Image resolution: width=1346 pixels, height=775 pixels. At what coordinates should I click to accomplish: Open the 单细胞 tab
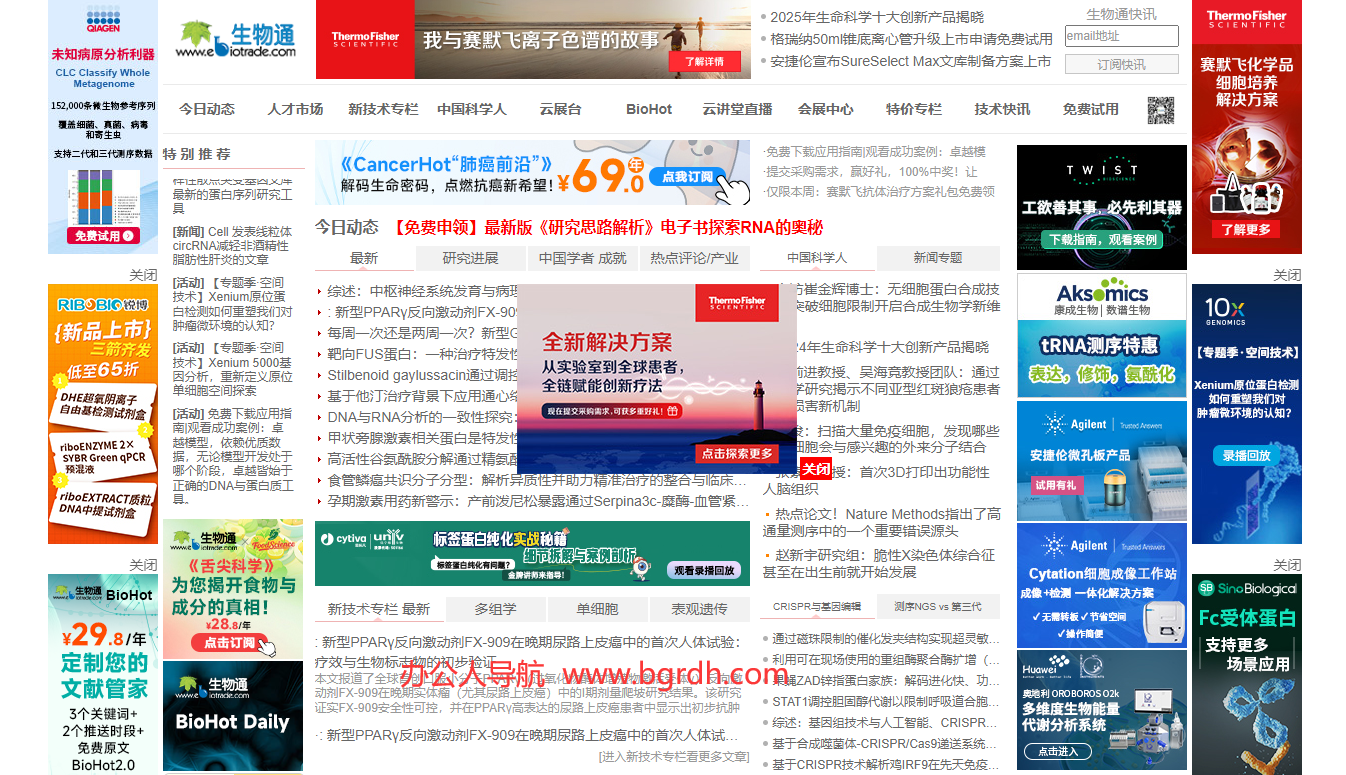point(597,609)
